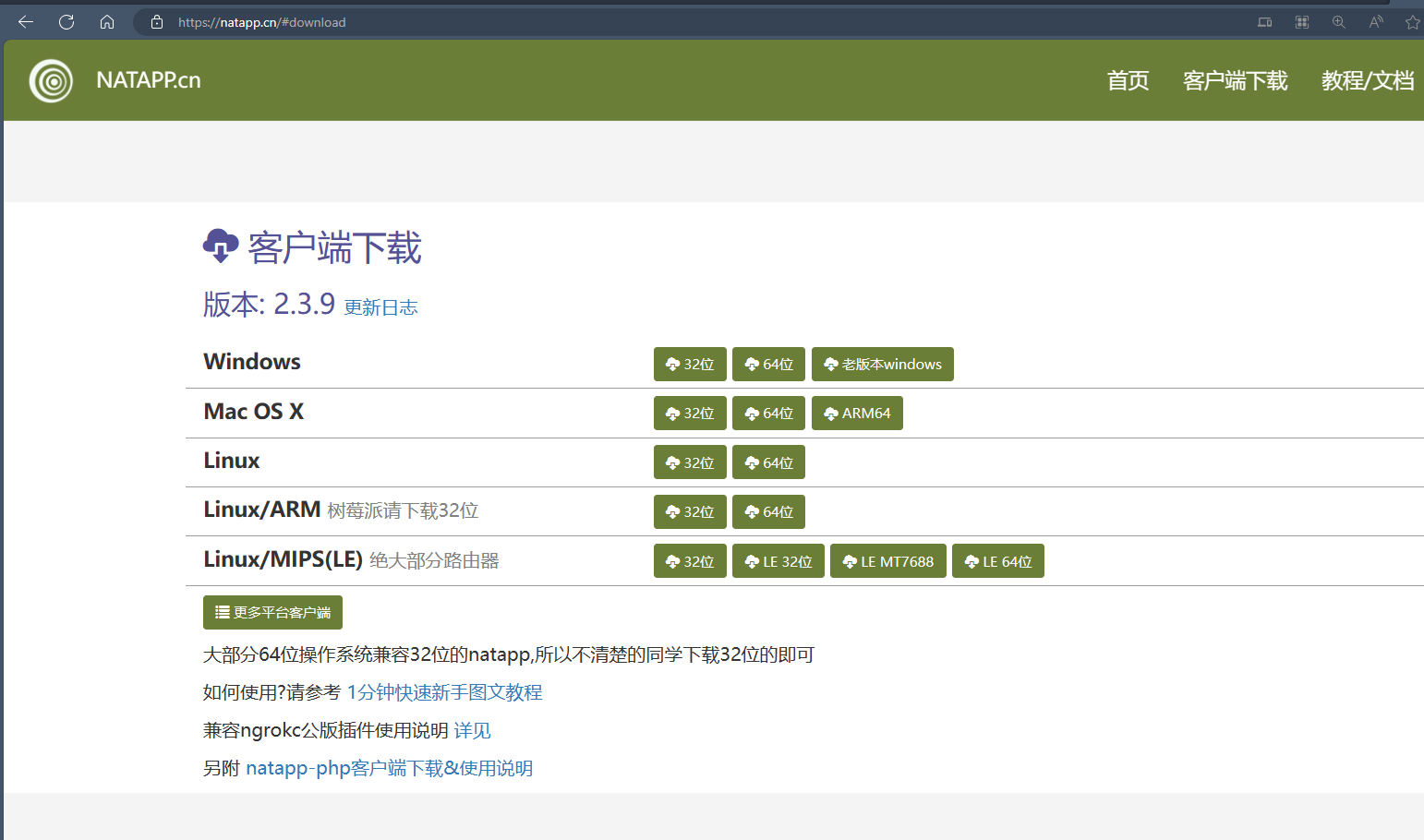This screenshot has height=840, width=1424.
Task: Click the 绝大部分路由器 note text
Action: 434,560
